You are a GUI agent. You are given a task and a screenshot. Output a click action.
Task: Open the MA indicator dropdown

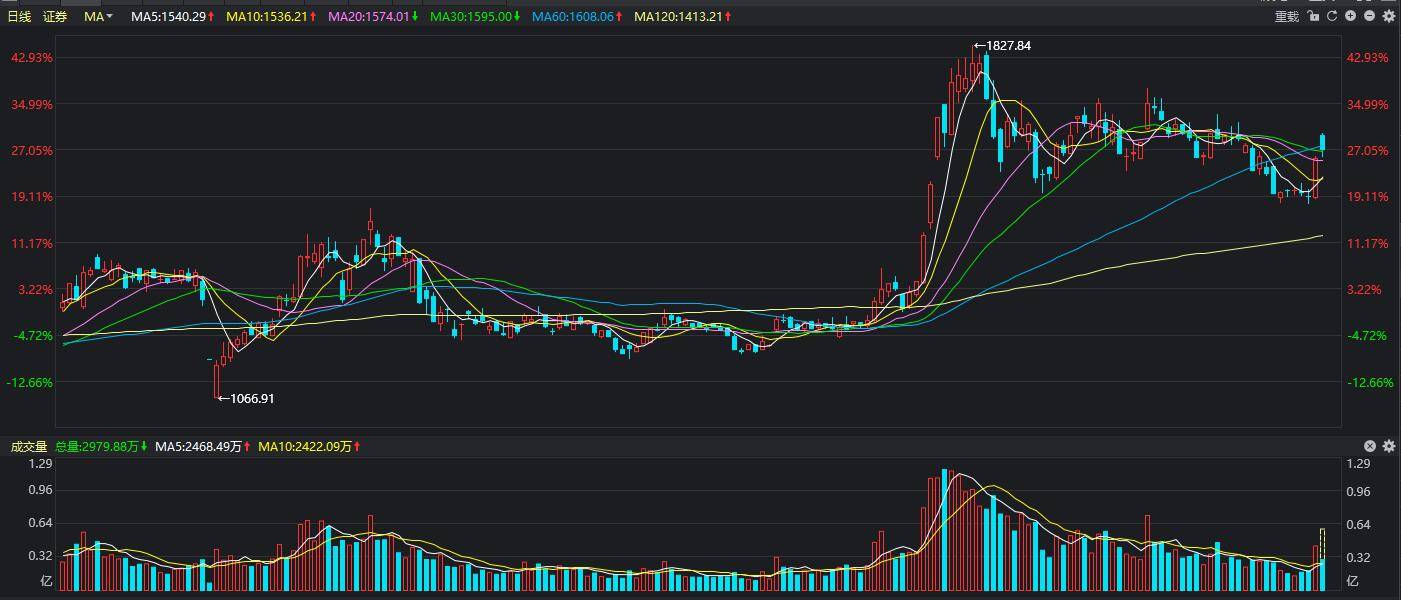pyautogui.click(x=98, y=17)
